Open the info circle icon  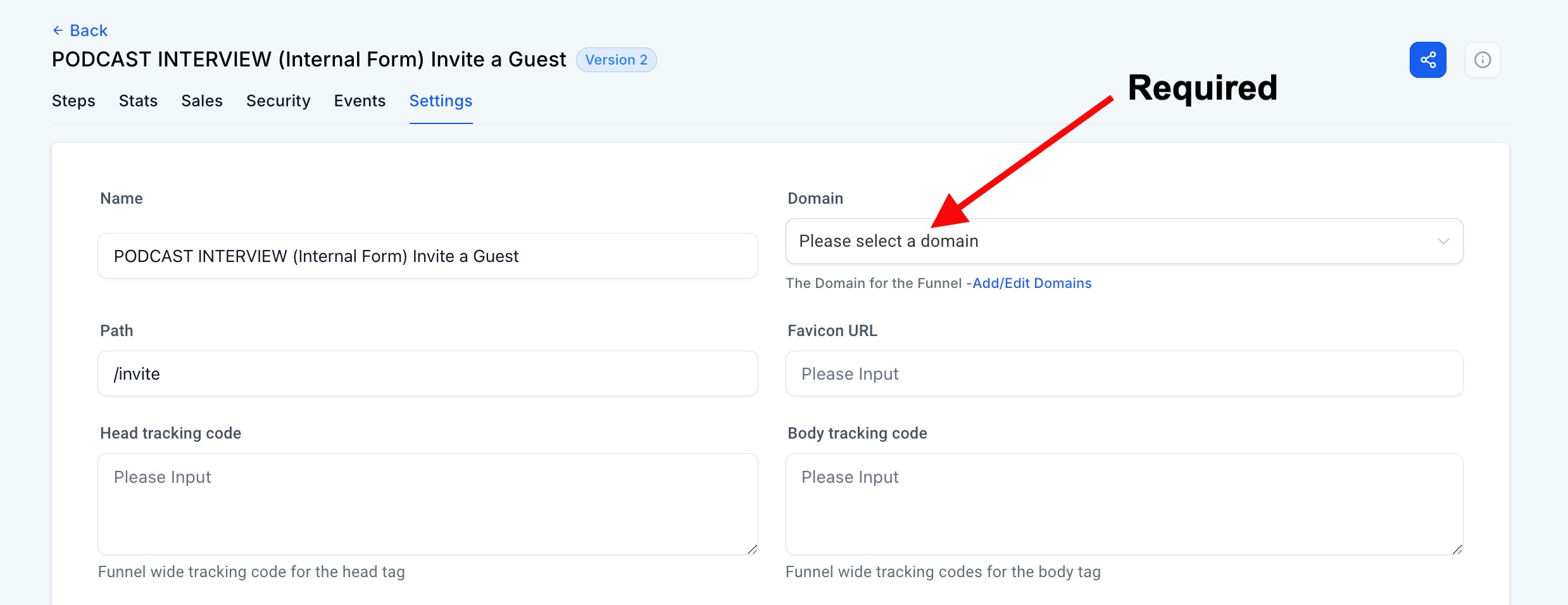(x=1483, y=60)
